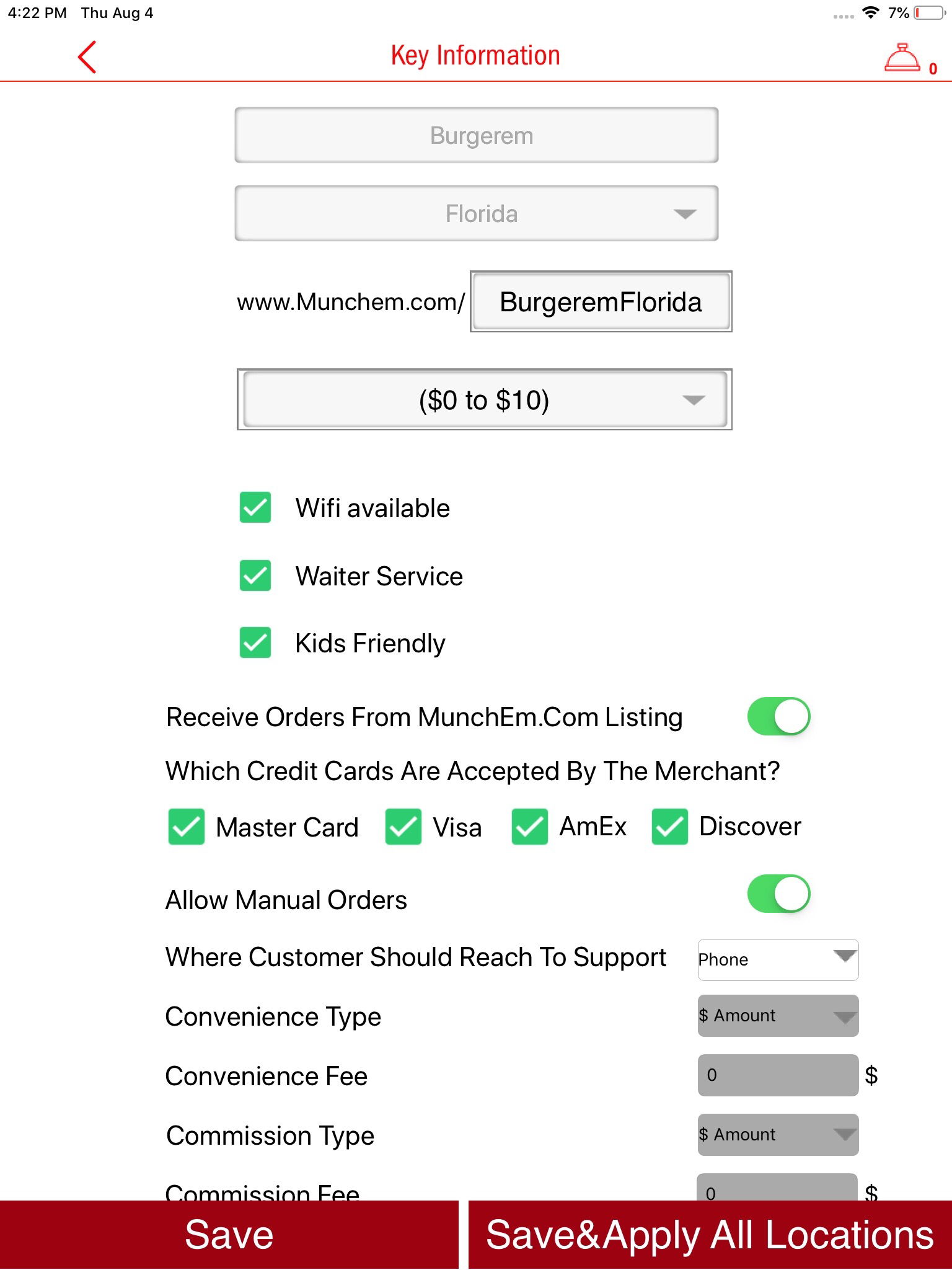Viewport: 952px width, 1270px height.
Task: Click Save&Apply All Locations button
Action: (710, 1235)
